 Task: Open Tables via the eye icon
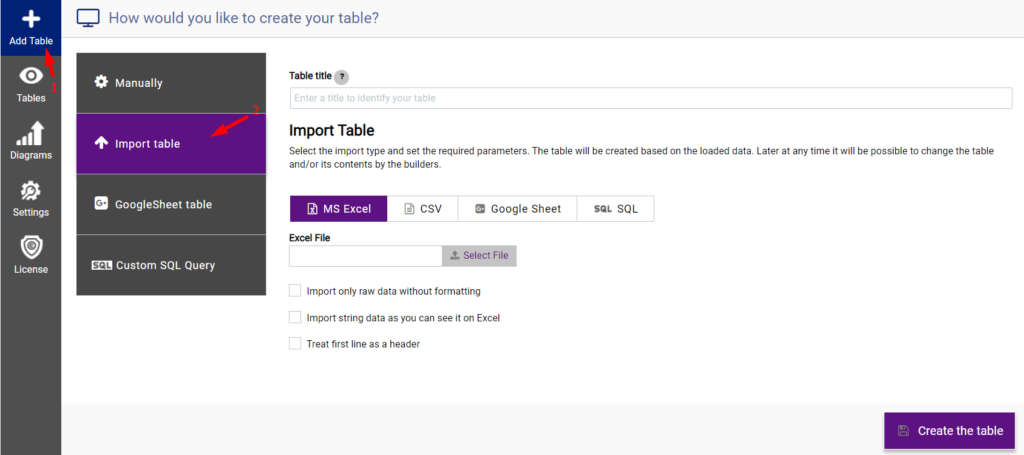click(x=31, y=76)
